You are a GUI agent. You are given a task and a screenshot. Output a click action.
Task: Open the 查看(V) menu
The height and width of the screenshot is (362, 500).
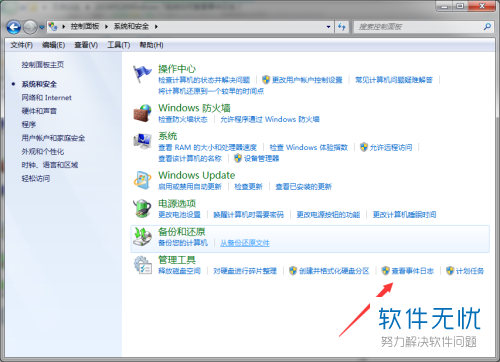(86, 45)
